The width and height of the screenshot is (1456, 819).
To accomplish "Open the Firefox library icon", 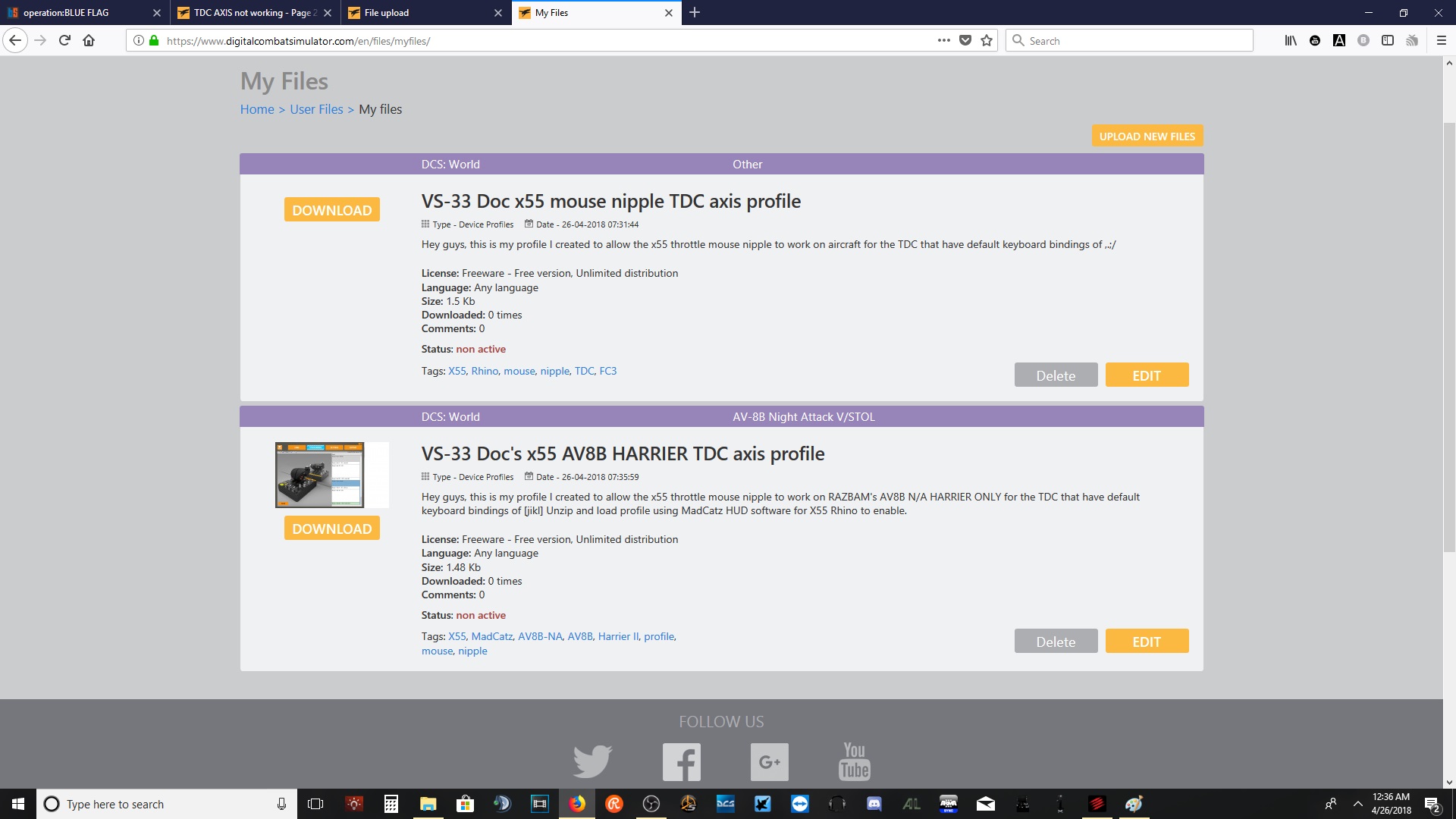I will click(x=1291, y=41).
